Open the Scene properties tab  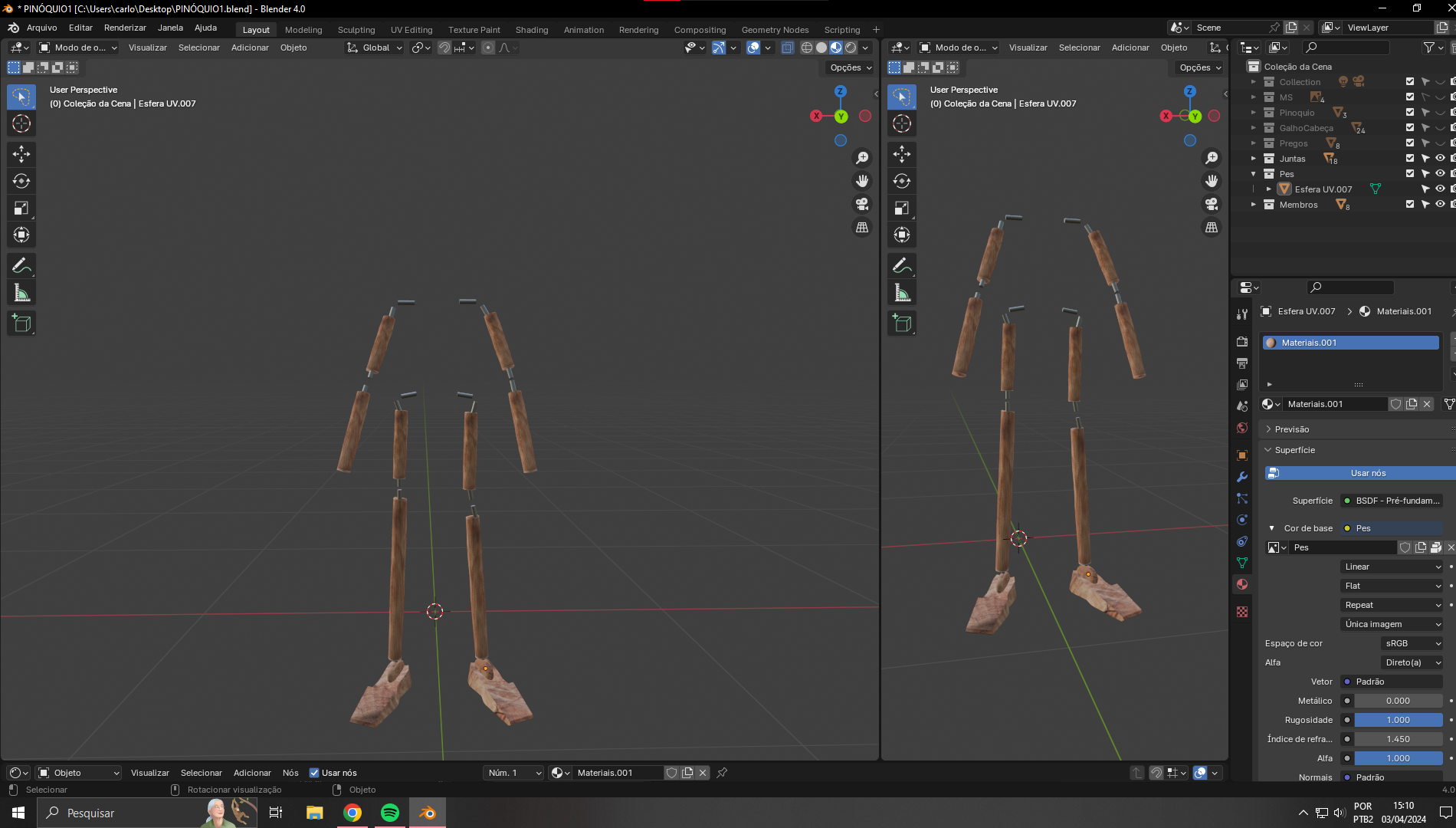point(1242,406)
